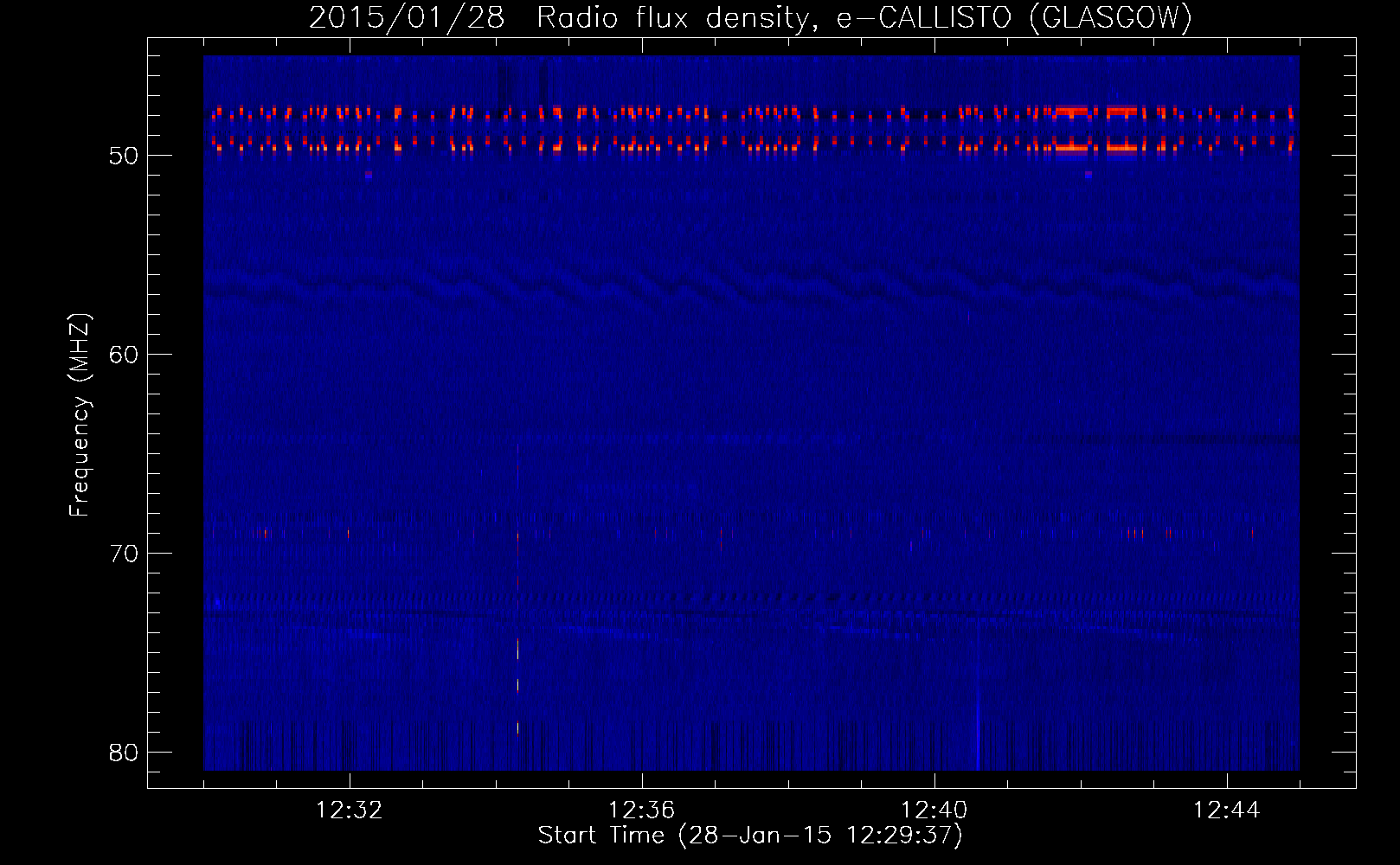This screenshot has width=1400, height=865.
Task: Click the '12:44' time tick label
Action: click(x=1227, y=811)
